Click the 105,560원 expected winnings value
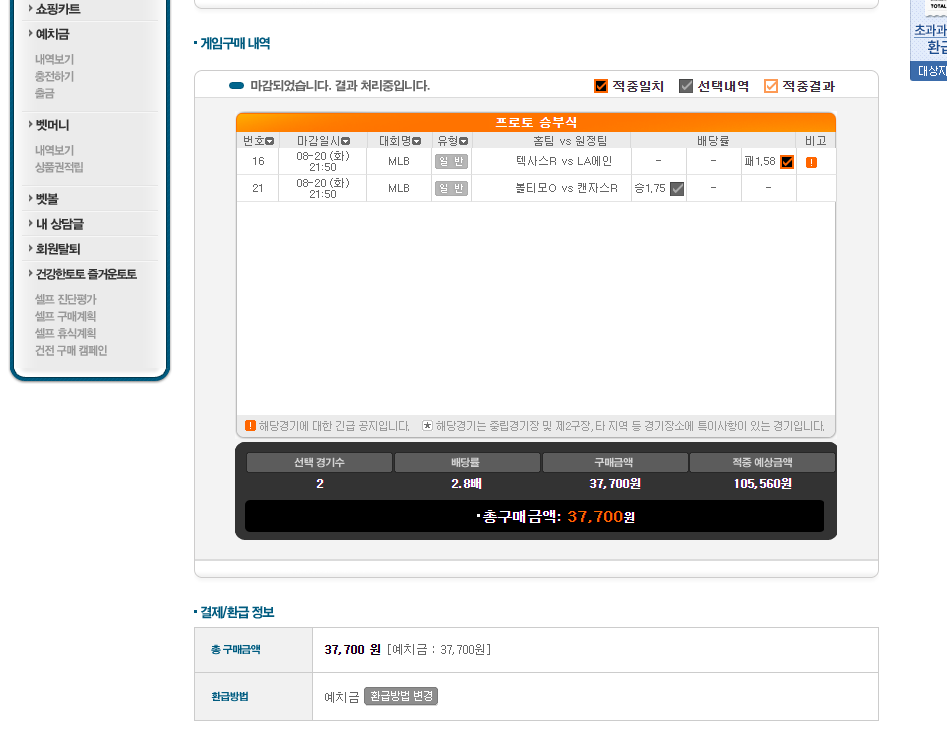Viewport: 947px width, 732px height. point(762,484)
